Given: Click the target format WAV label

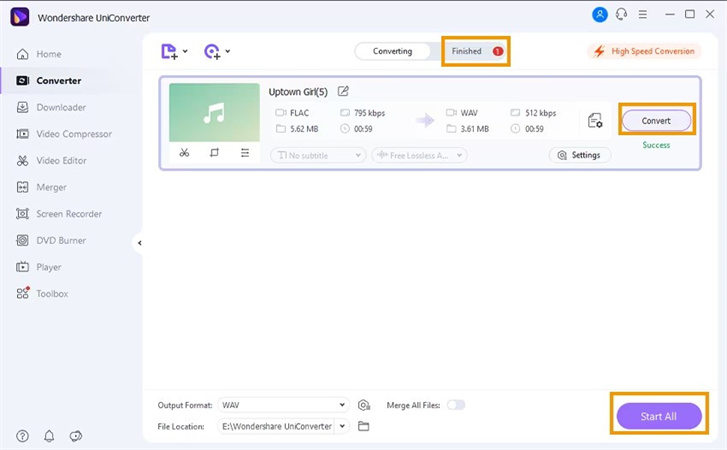Looking at the screenshot, I should (x=469, y=113).
